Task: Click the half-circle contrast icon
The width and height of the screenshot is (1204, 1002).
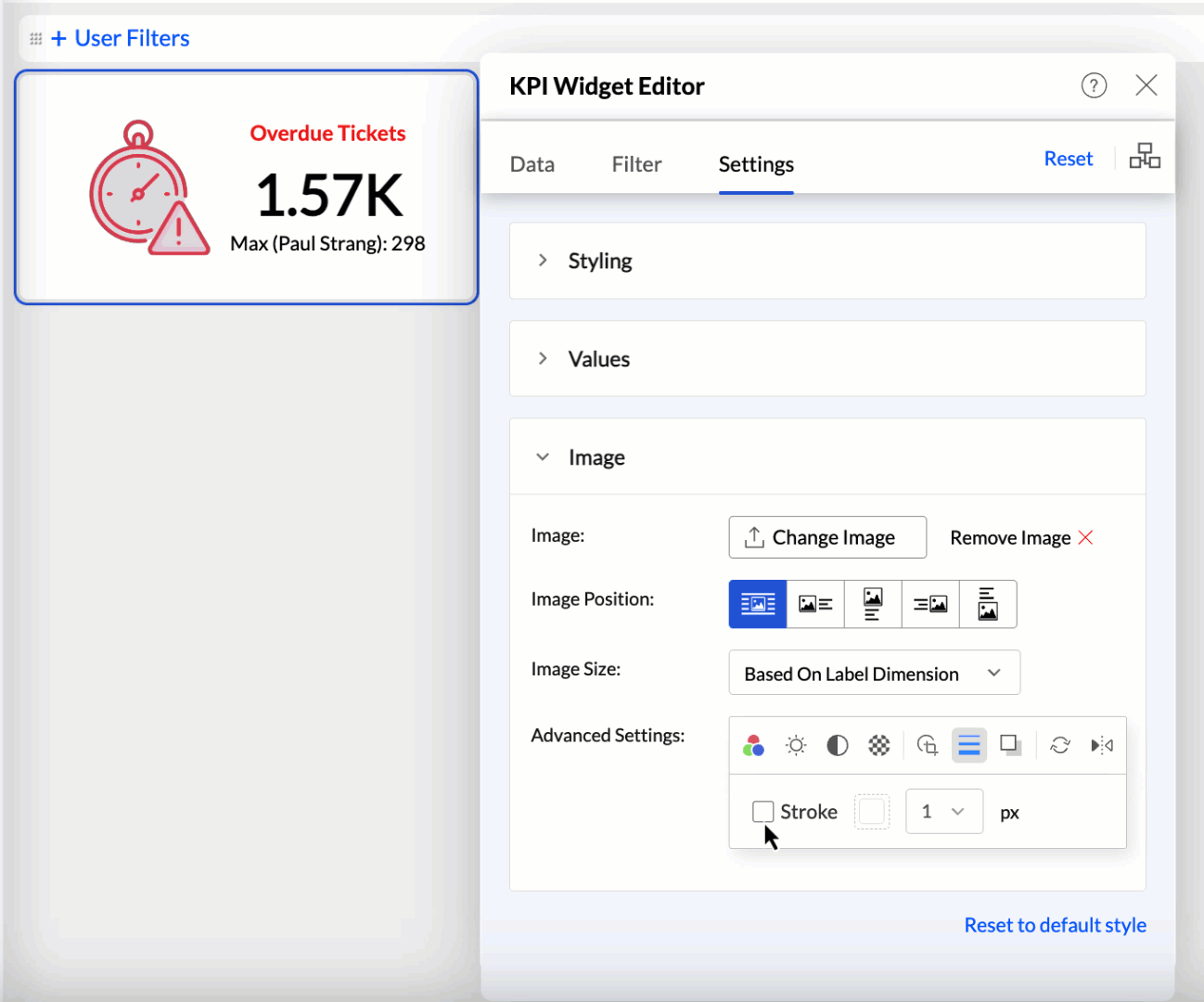Action: point(837,746)
